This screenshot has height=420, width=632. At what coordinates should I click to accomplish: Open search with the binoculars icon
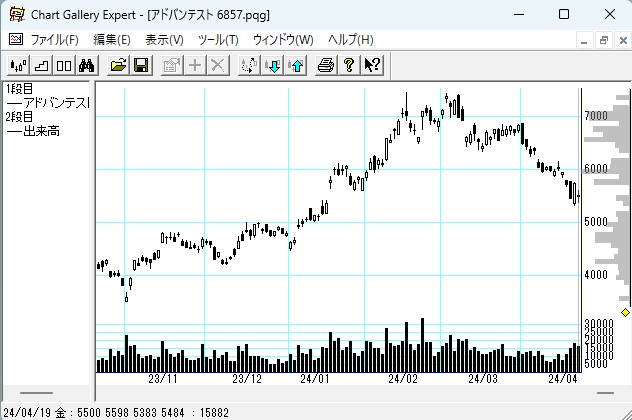pyautogui.click(x=86, y=65)
